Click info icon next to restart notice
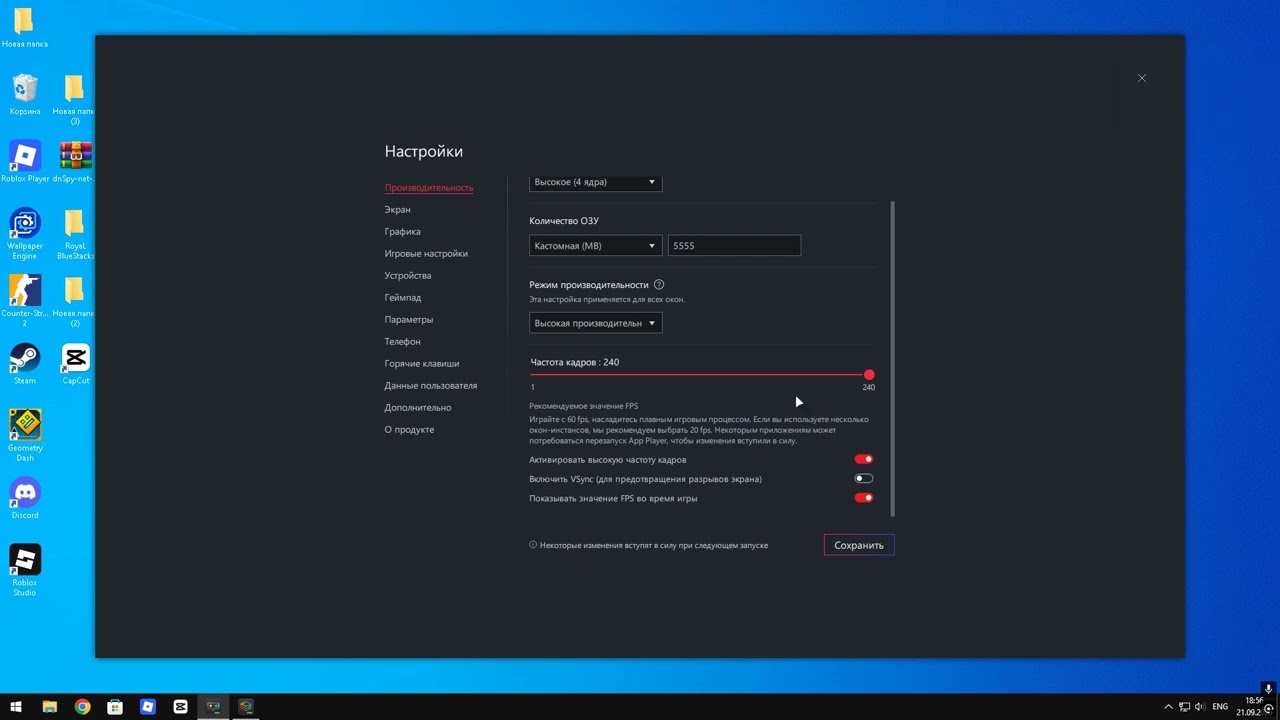Screen dimensions: 1280x720 coord(533,545)
